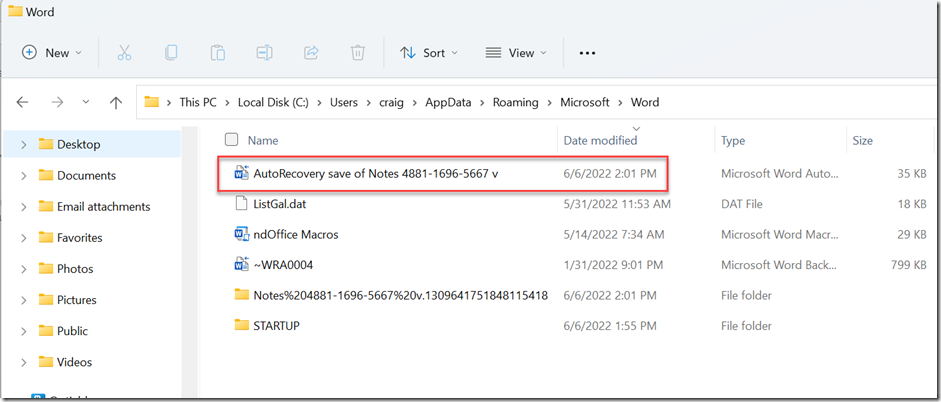The image size is (941, 402).
Task: Sort by the Size column header
Action: (x=862, y=141)
